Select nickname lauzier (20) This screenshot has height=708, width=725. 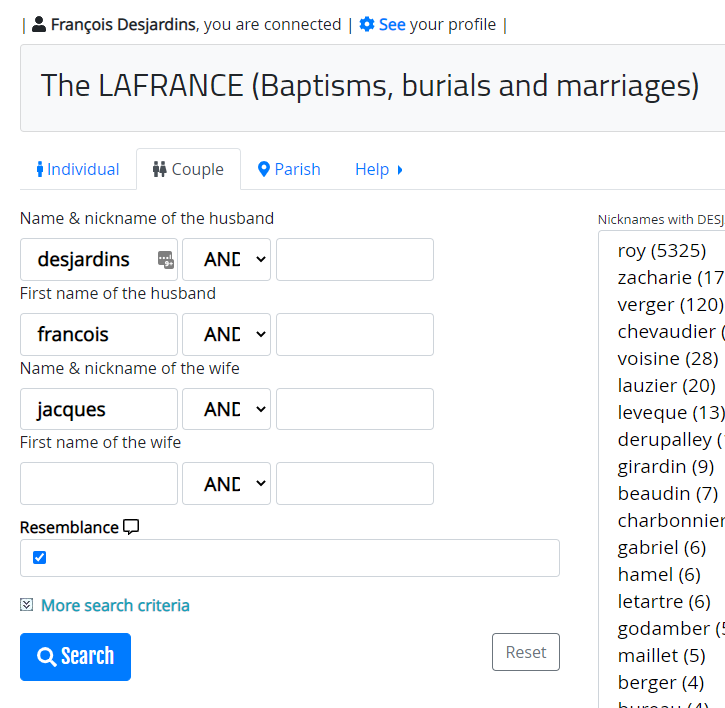coord(667,386)
